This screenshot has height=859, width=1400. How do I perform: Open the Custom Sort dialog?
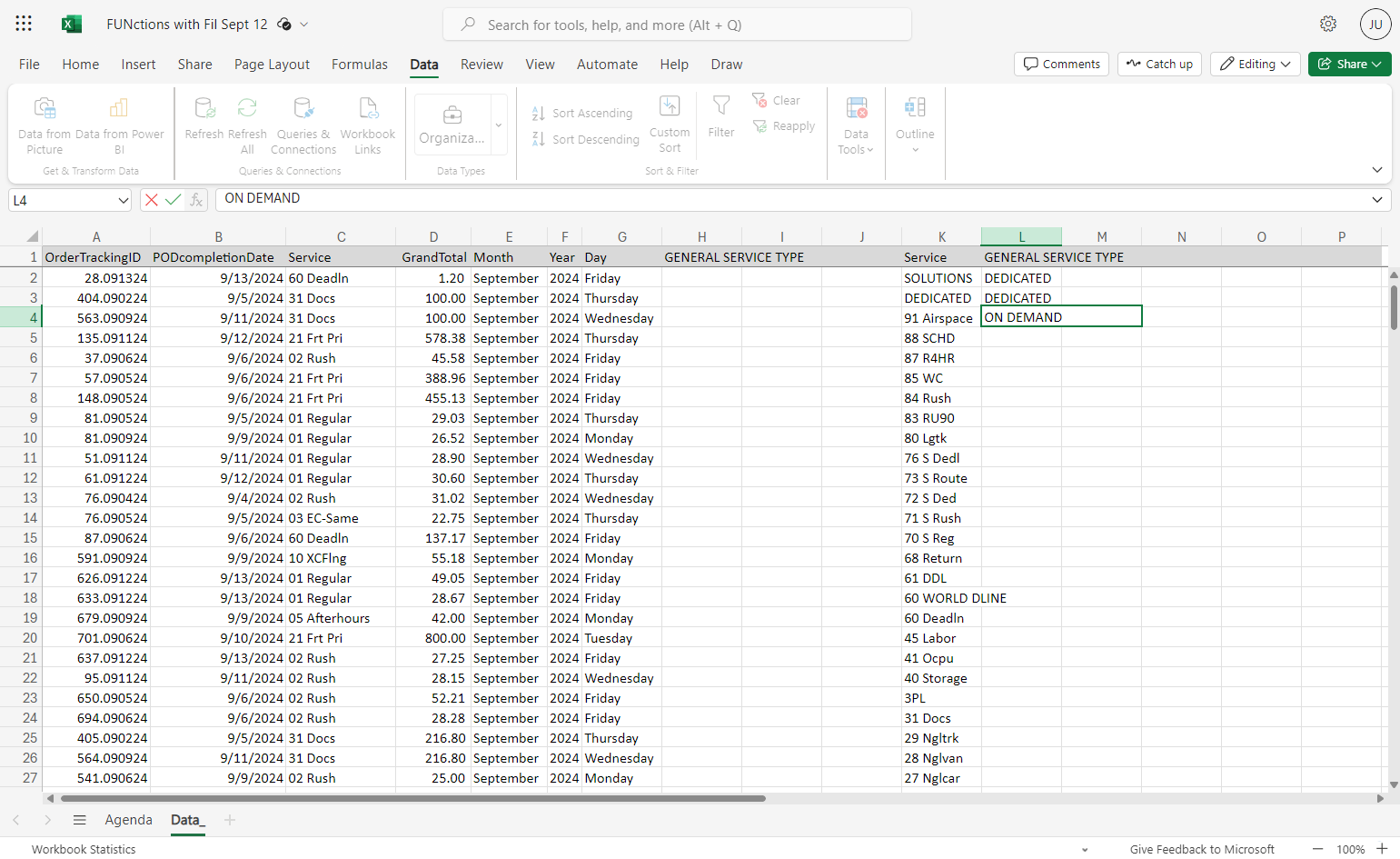point(670,124)
